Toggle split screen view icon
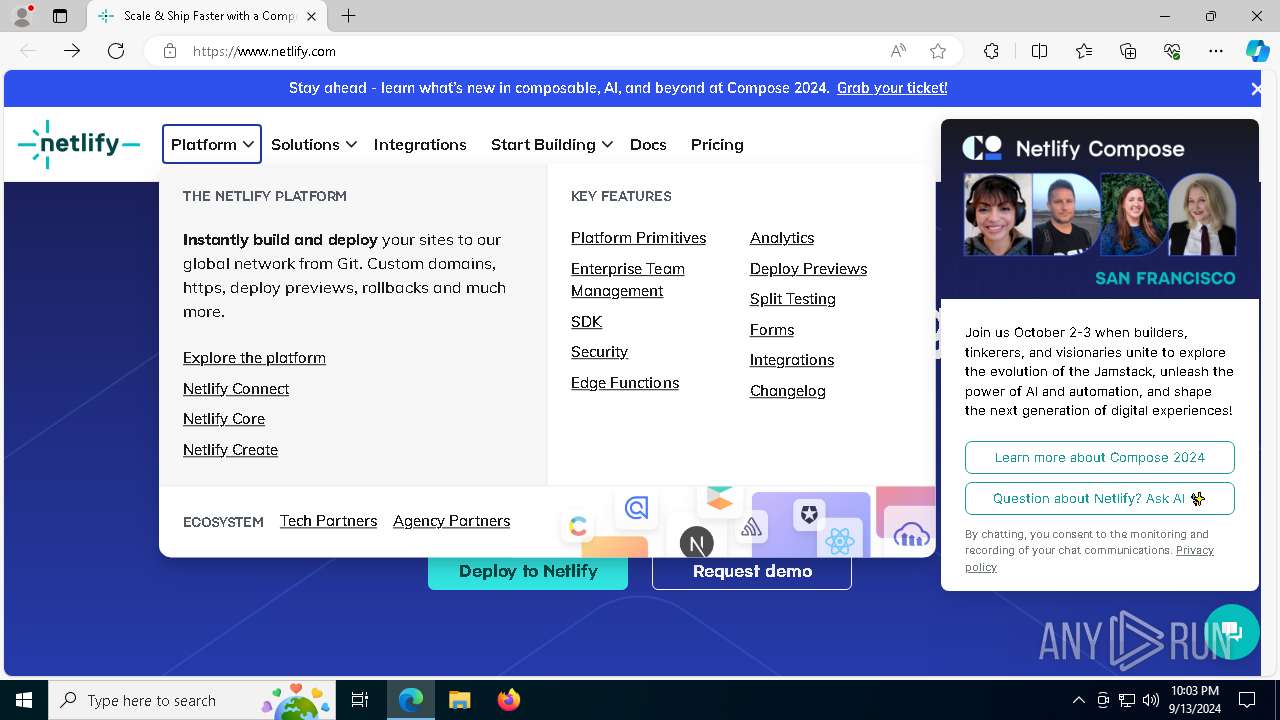Screen dimensions: 1280x720 [x=1039, y=51]
